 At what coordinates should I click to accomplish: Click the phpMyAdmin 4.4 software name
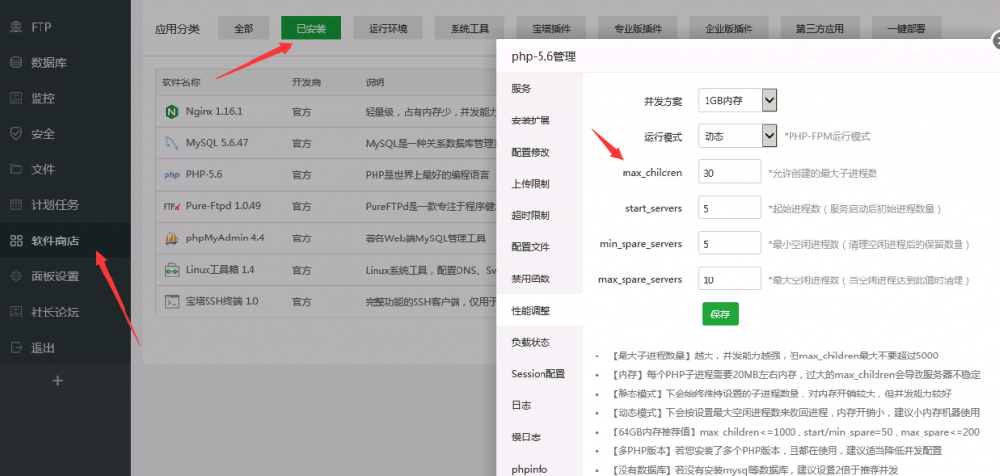click(225, 238)
